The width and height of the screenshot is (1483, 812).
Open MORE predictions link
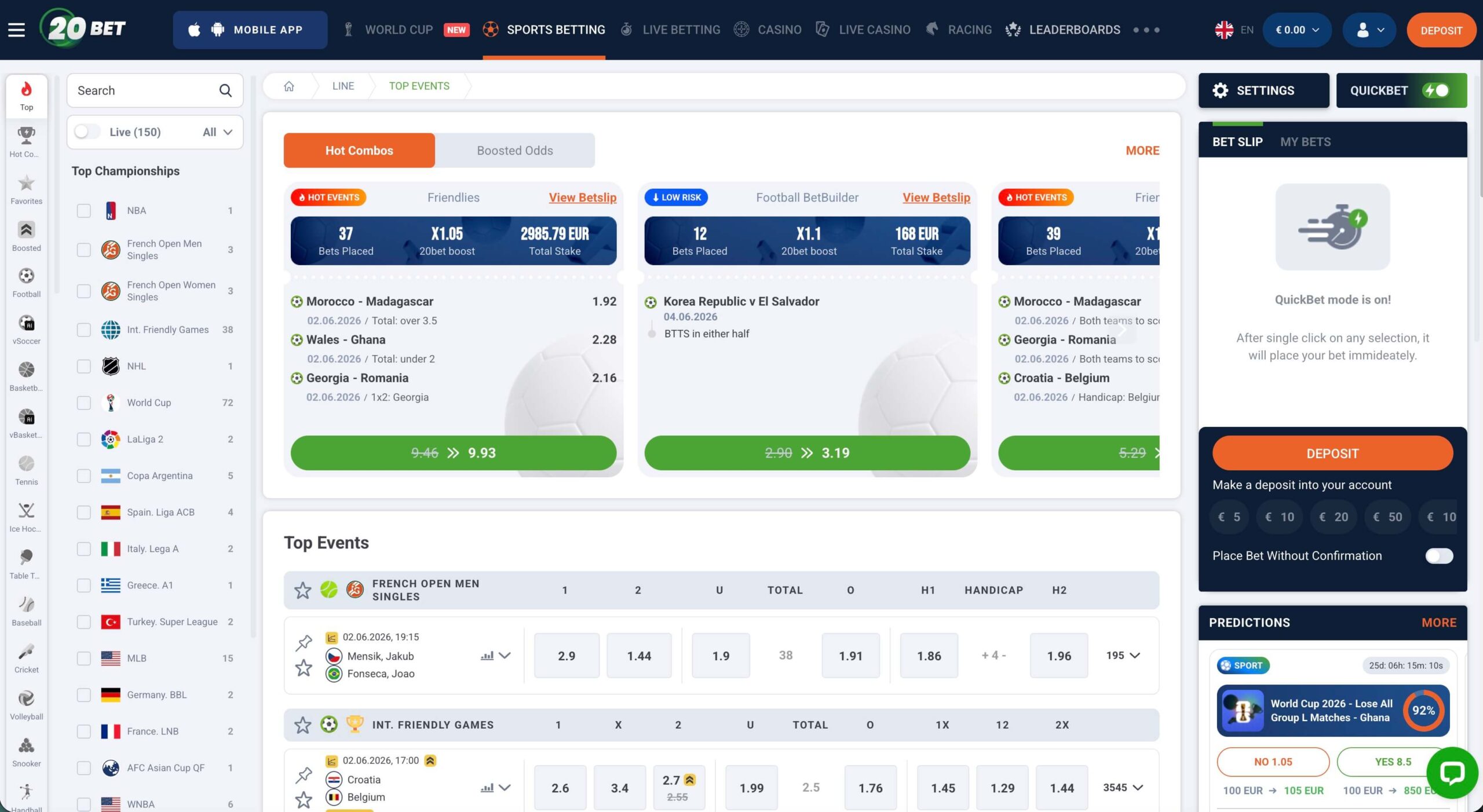click(1438, 623)
